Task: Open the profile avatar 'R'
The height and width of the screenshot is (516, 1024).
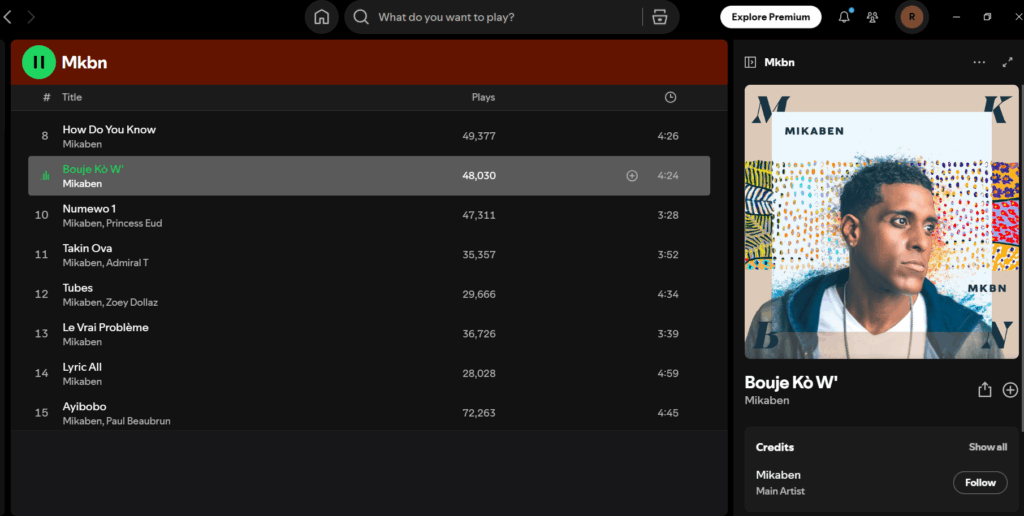Action: (912, 17)
